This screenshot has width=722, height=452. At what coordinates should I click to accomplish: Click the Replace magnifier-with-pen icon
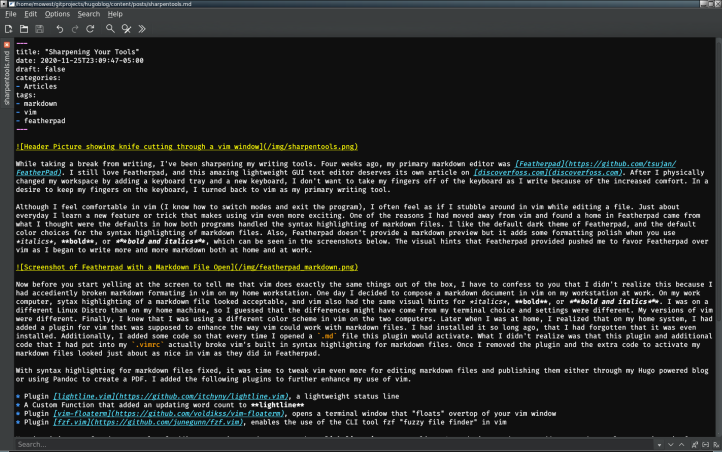[x=126, y=29]
